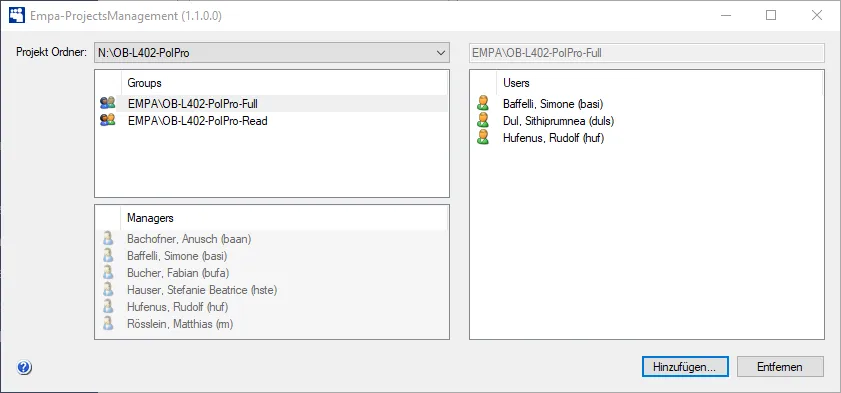
Task: Select manager Hufenus, Rudolf (huf) in Managers list
Action: click(x=178, y=307)
